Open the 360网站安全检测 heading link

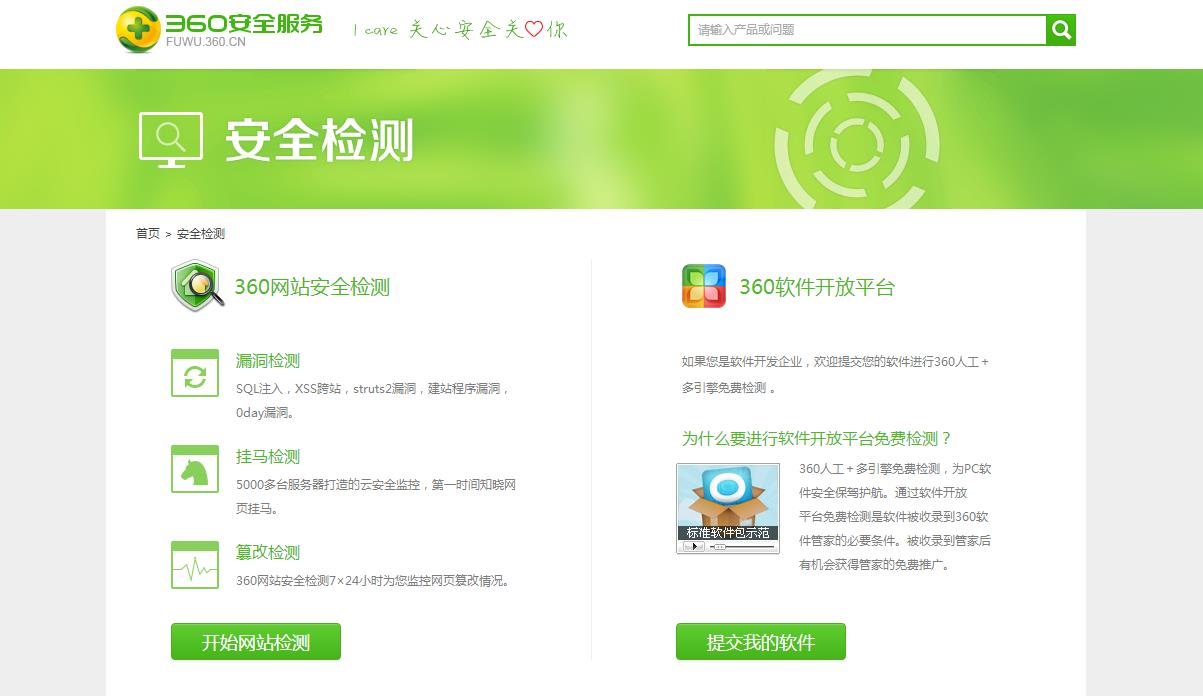312,288
